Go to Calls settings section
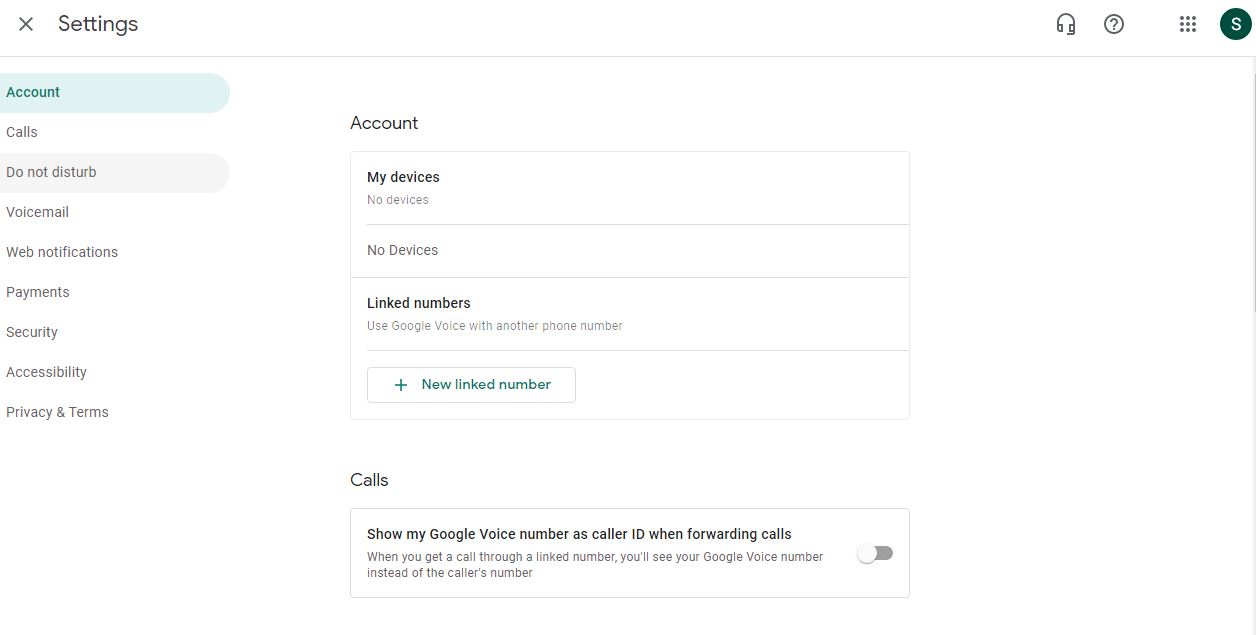The height and width of the screenshot is (635, 1256). click(x=22, y=132)
